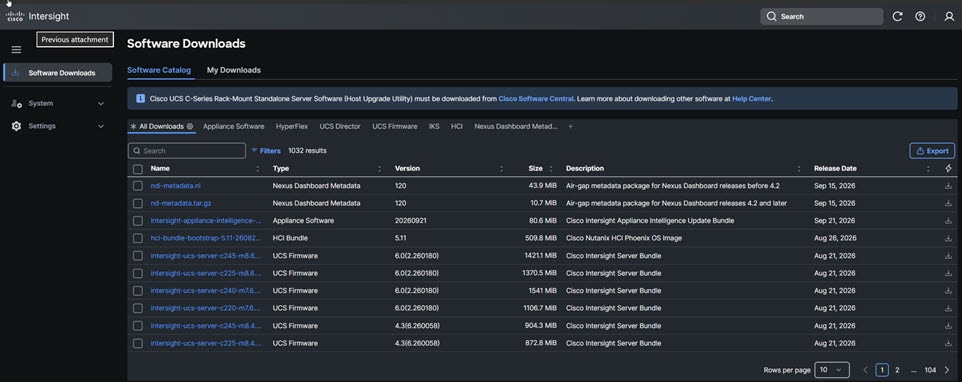
Task: Open the HyperFlex tab
Action: 292,126
